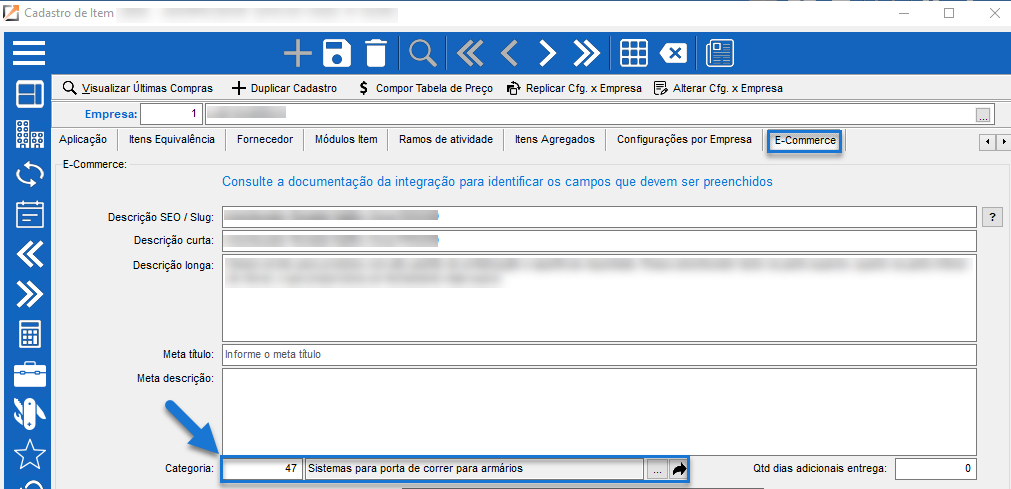Open search with the magnifying glass icon
This screenshot has width=1011, height=489.
423,53
